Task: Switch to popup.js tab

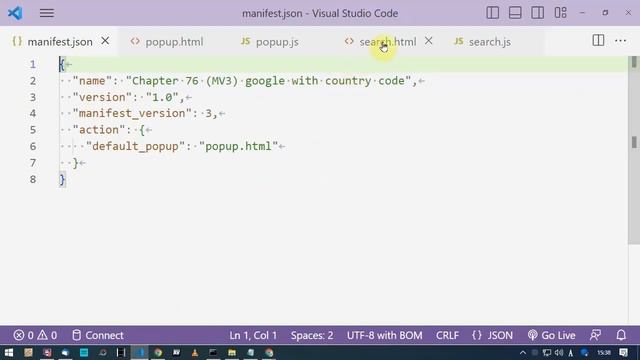Action: [x=277, y=42]
